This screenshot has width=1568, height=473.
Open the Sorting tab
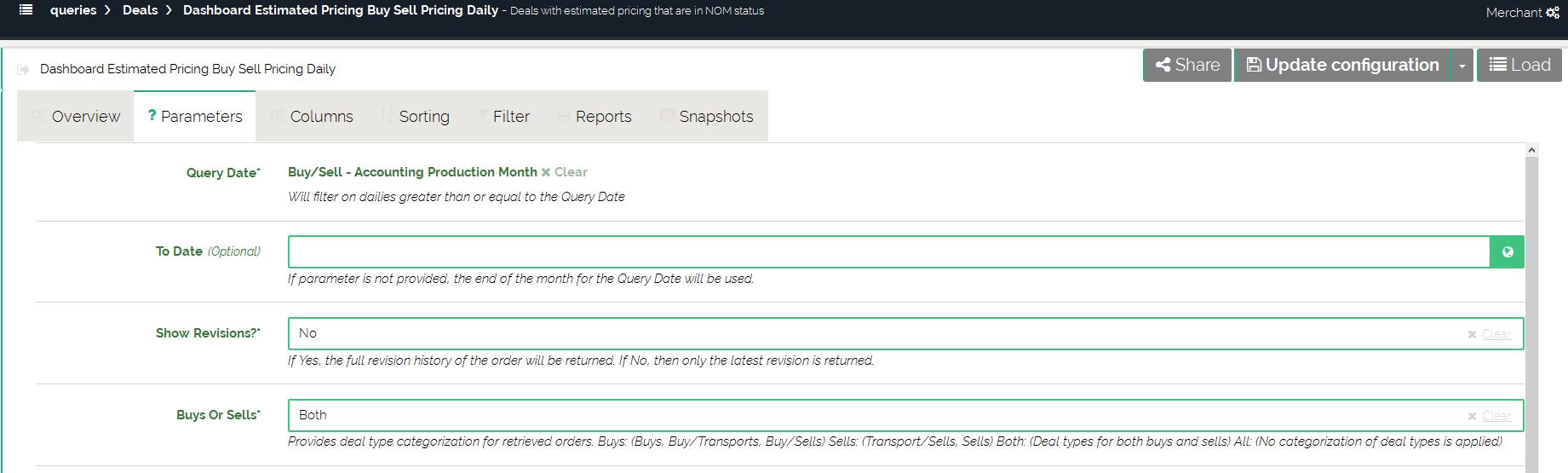[415, 117]
